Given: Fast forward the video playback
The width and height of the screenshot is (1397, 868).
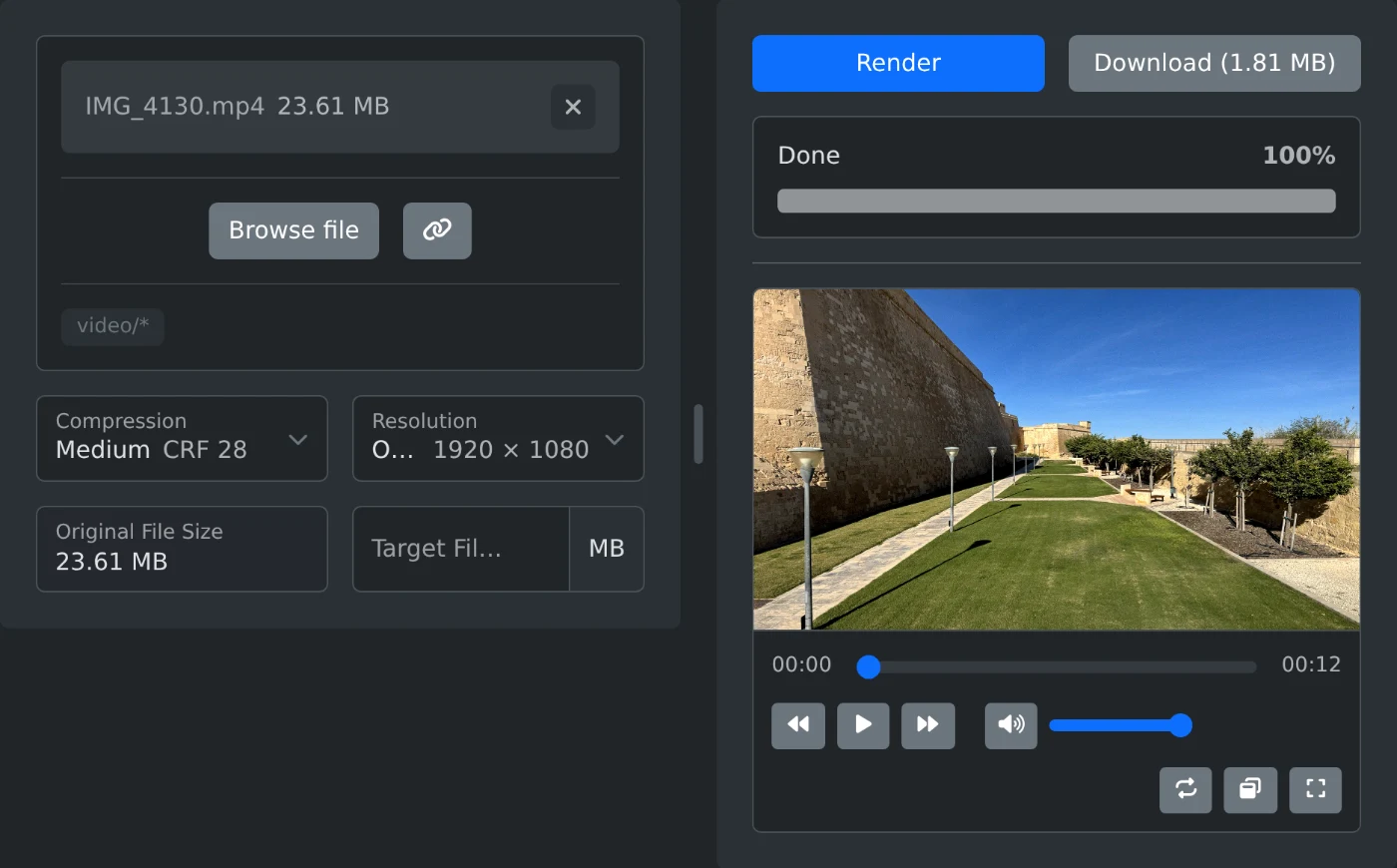Looking at the screenshot, I should [928, 725].
